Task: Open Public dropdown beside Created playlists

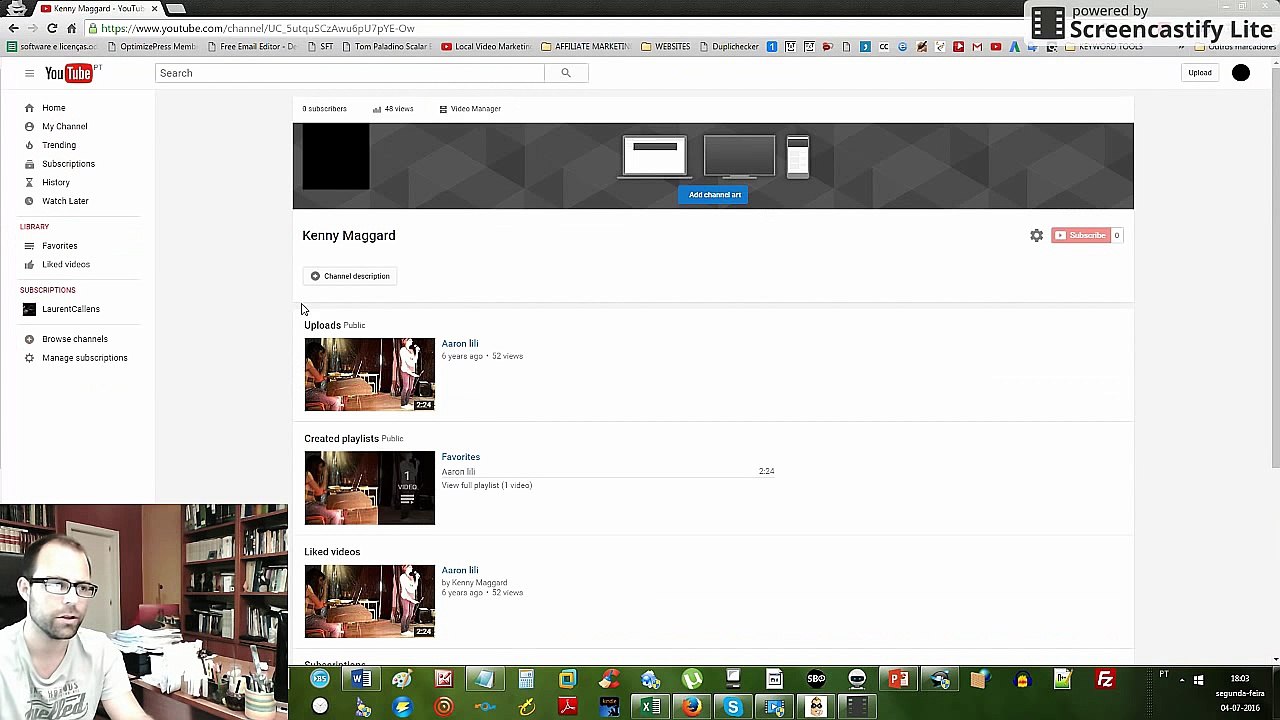Action: coord(392,438)
